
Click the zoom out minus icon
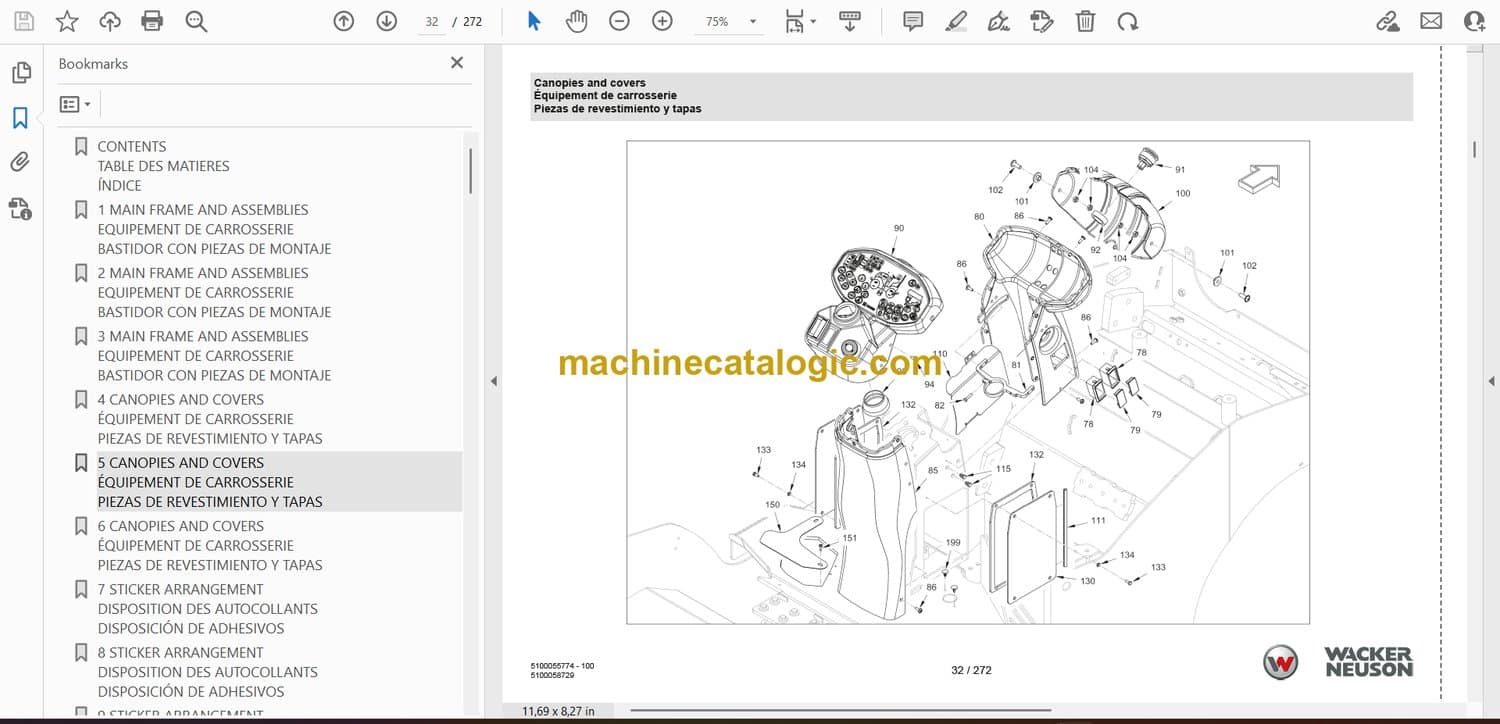(x=619, y=21)
